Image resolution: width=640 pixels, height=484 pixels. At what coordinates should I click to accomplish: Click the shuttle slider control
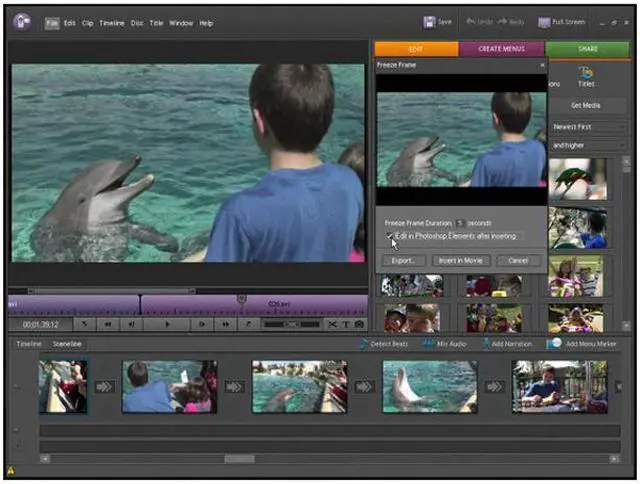pos(291,324)
